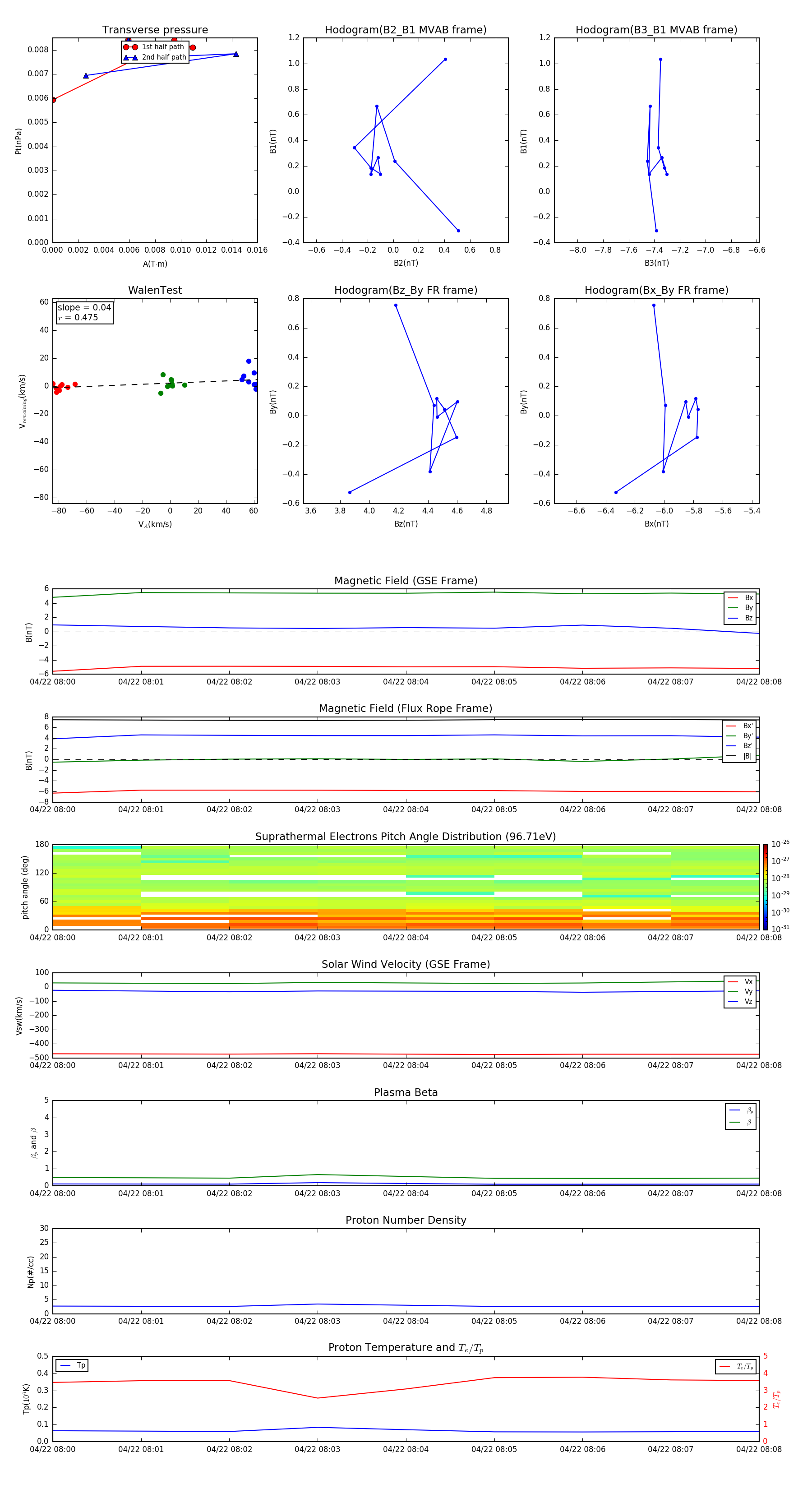This screenshot has height=1489, width=812.
Task: Select the "slope = 0.04" annotation
Action: [84, 308]
